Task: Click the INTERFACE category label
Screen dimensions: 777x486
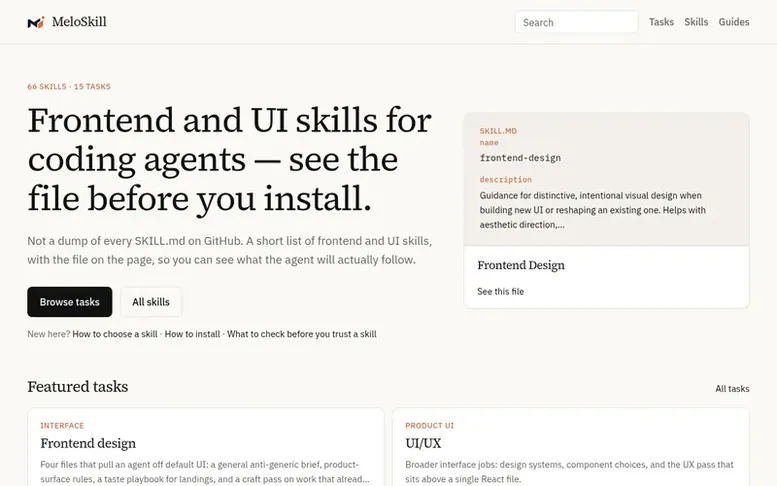Action: pyautogui.click(x=62, y=426)
